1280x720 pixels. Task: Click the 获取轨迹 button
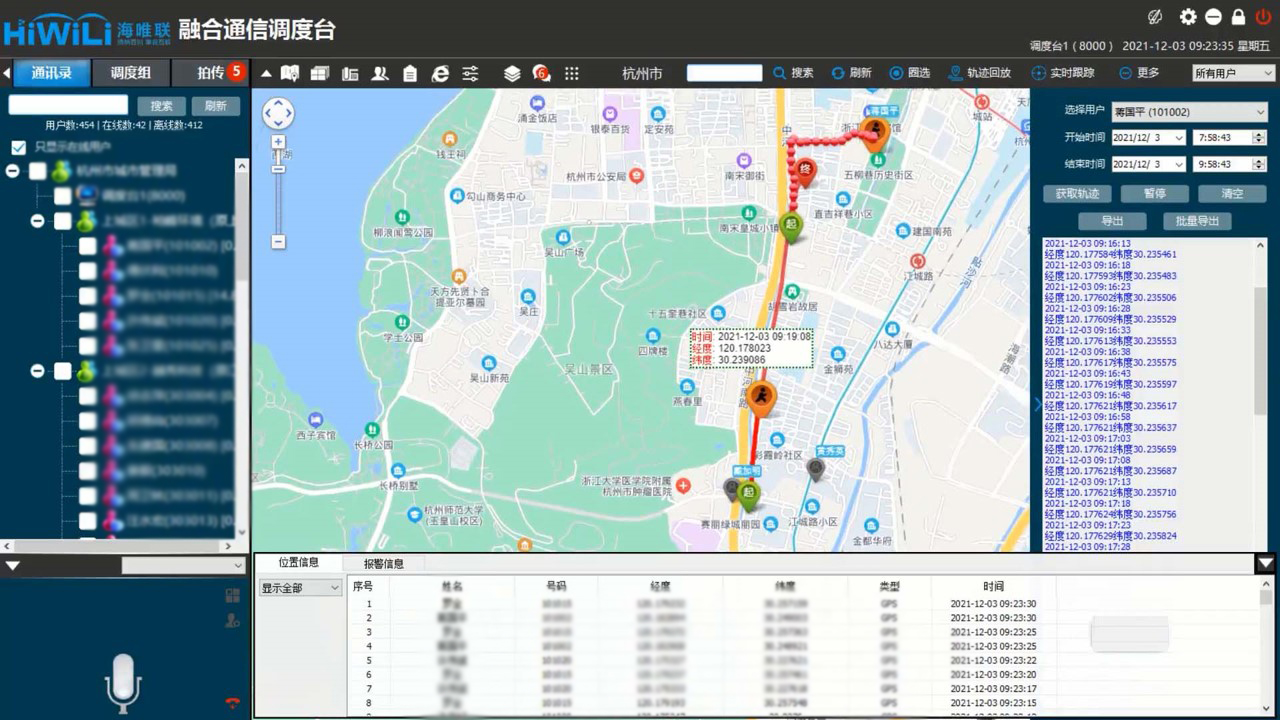coord(1076,194)
